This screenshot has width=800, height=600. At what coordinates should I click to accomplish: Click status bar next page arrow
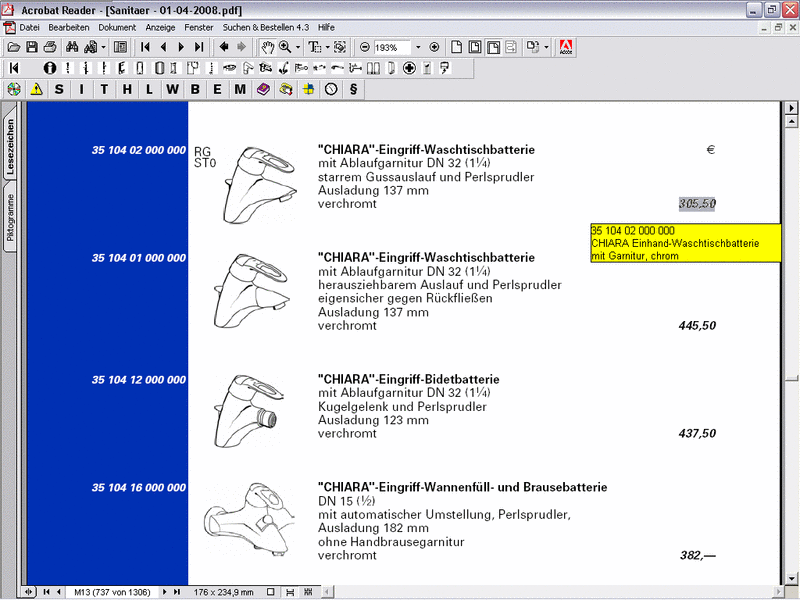(164, 592)
